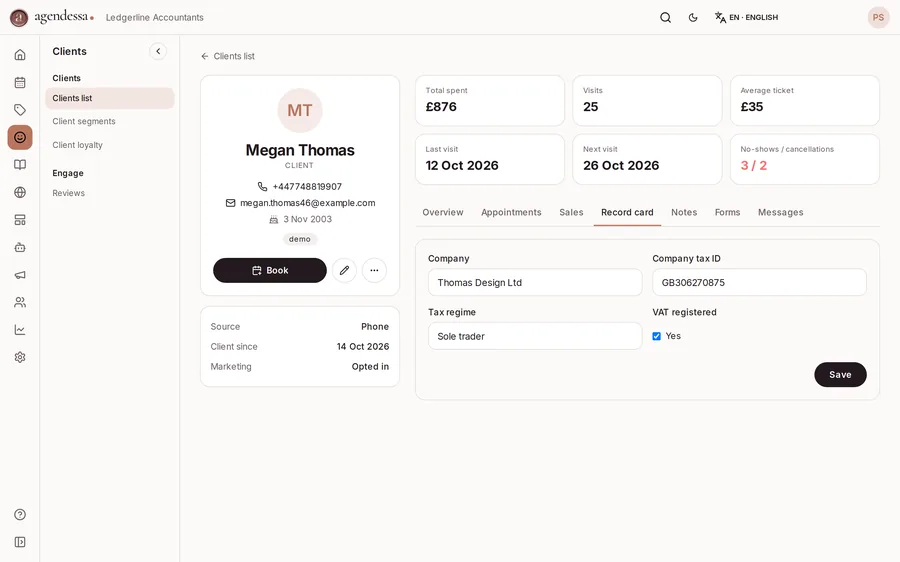Viewport: 900px width, 562px height.
Task: Open the globe icon in sidebar
Action: [20, 192]
